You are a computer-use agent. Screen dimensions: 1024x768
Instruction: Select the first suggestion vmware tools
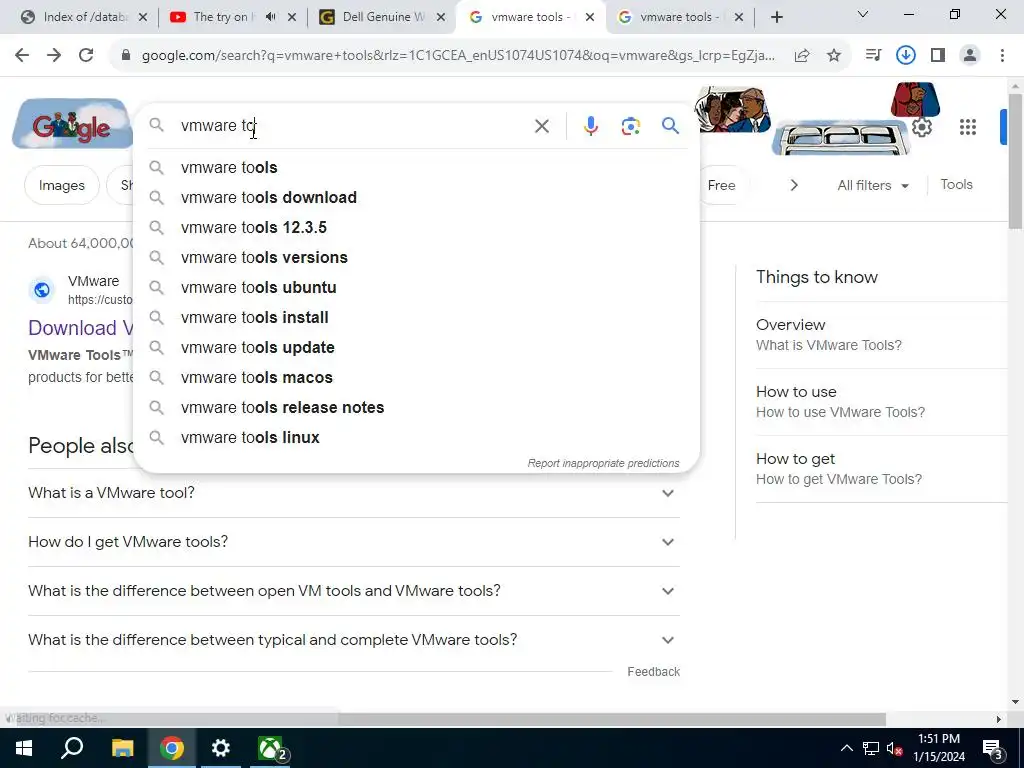pyautogui.click(x=416, y=167)
